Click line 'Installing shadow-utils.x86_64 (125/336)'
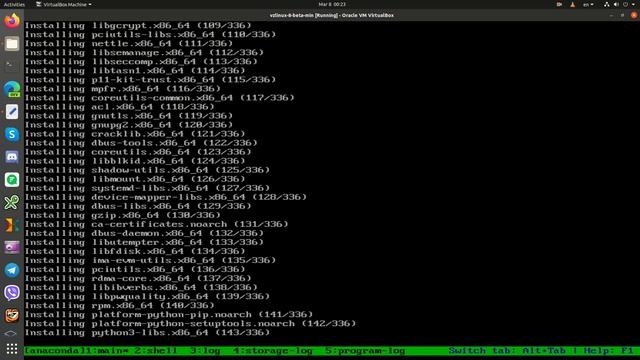The width and height of the screenshot is (640, 360). coord(147,170)
